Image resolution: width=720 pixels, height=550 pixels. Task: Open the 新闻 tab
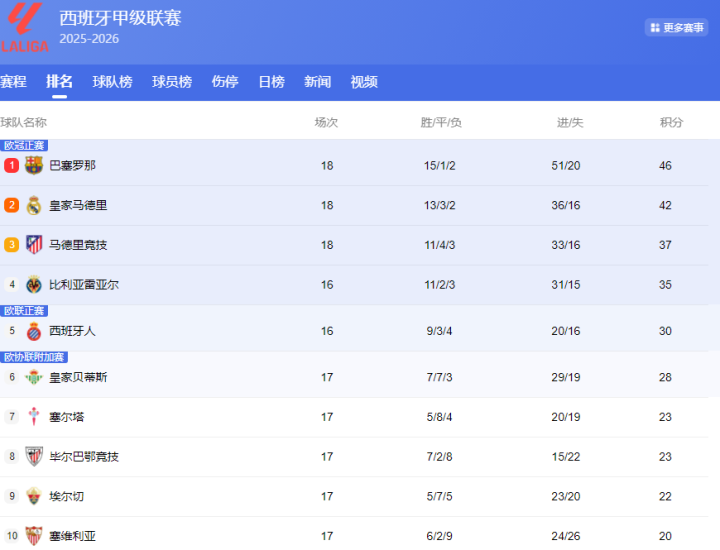click(x=317, y=82)
